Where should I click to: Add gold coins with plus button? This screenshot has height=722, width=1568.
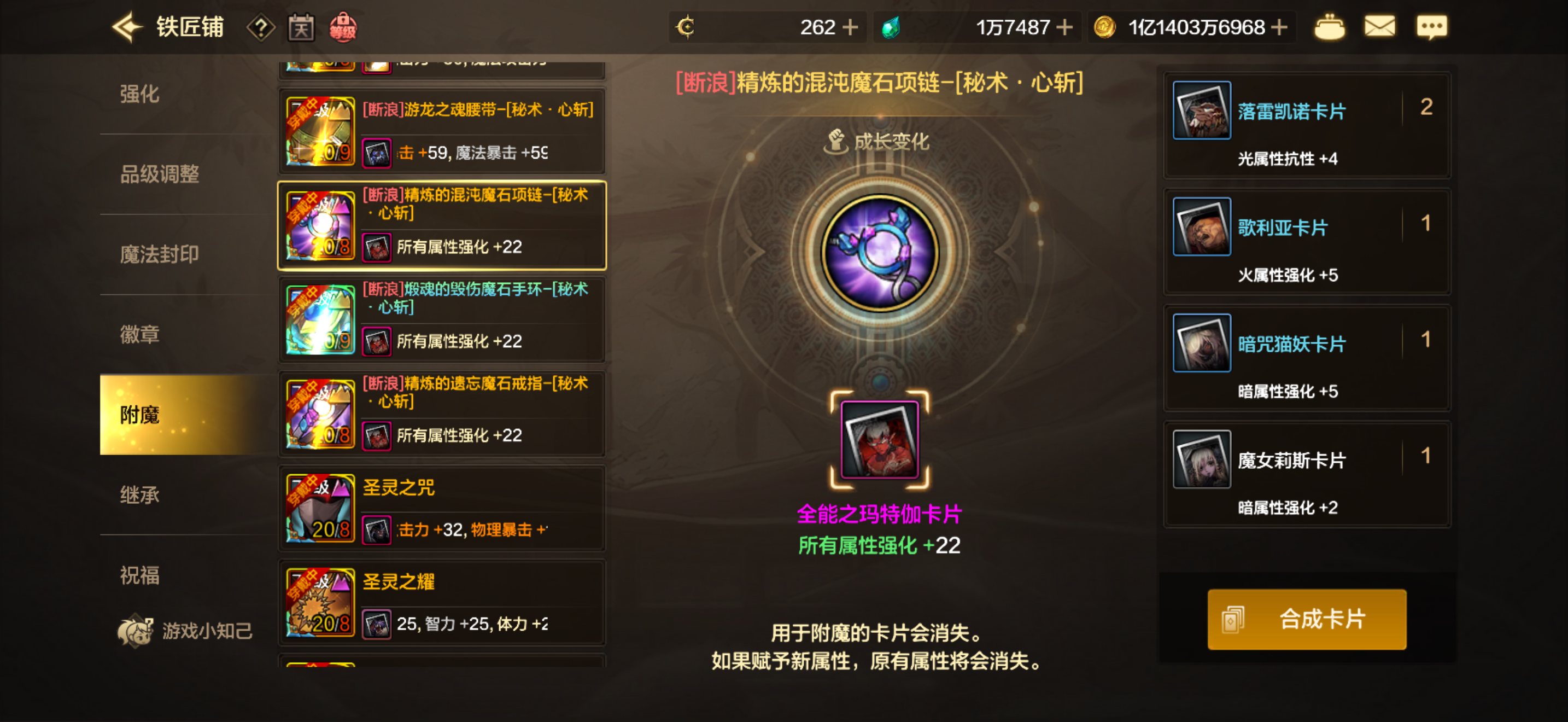1279,27
